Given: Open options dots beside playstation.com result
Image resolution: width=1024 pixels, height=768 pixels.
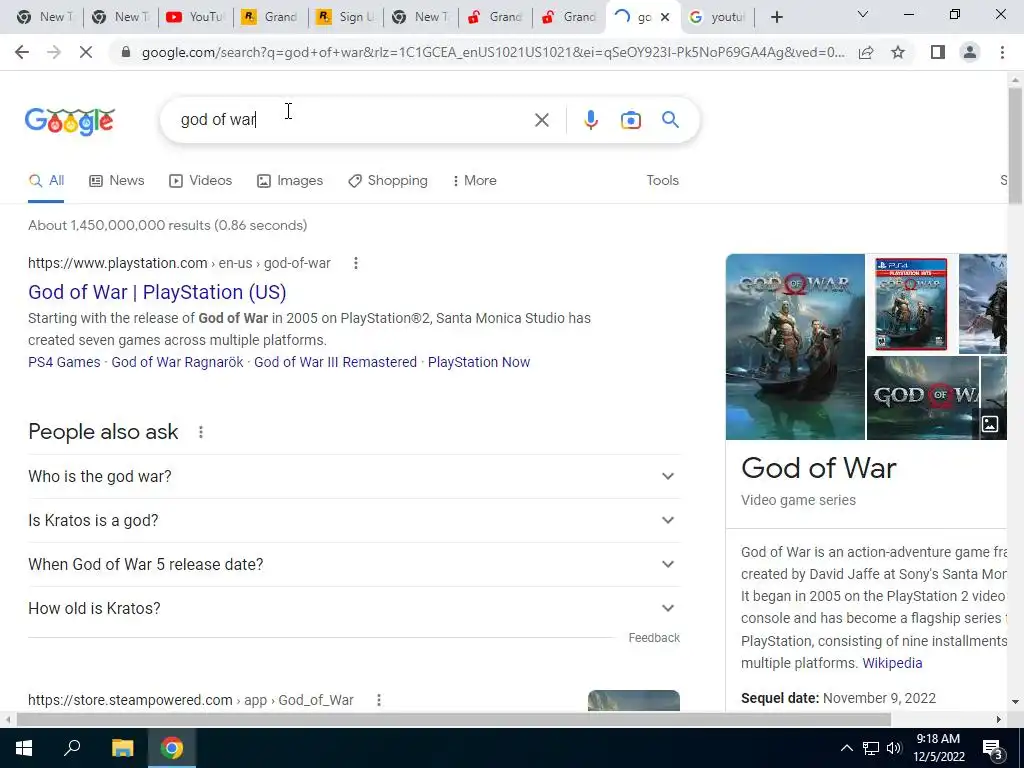Looking at the screenshot, I should tap(355, 263).
